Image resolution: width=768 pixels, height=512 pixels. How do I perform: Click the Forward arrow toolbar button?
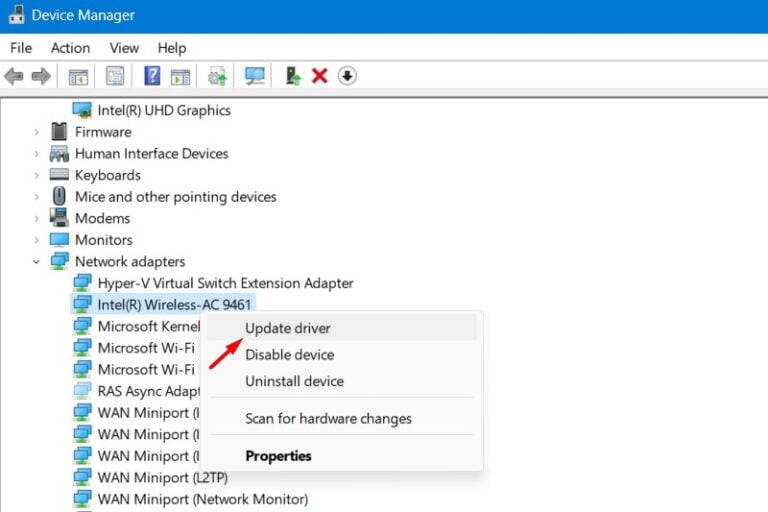click(x=41, y=76)
